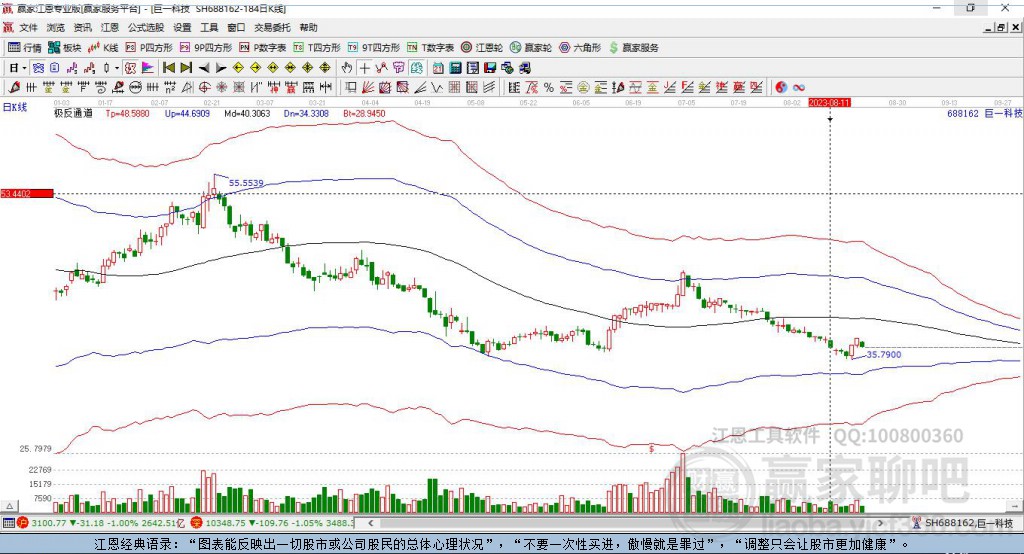Screen dimensions: 1024x554
Task: Open 赢家服务 with dollar icon
Action: point(633,48)
